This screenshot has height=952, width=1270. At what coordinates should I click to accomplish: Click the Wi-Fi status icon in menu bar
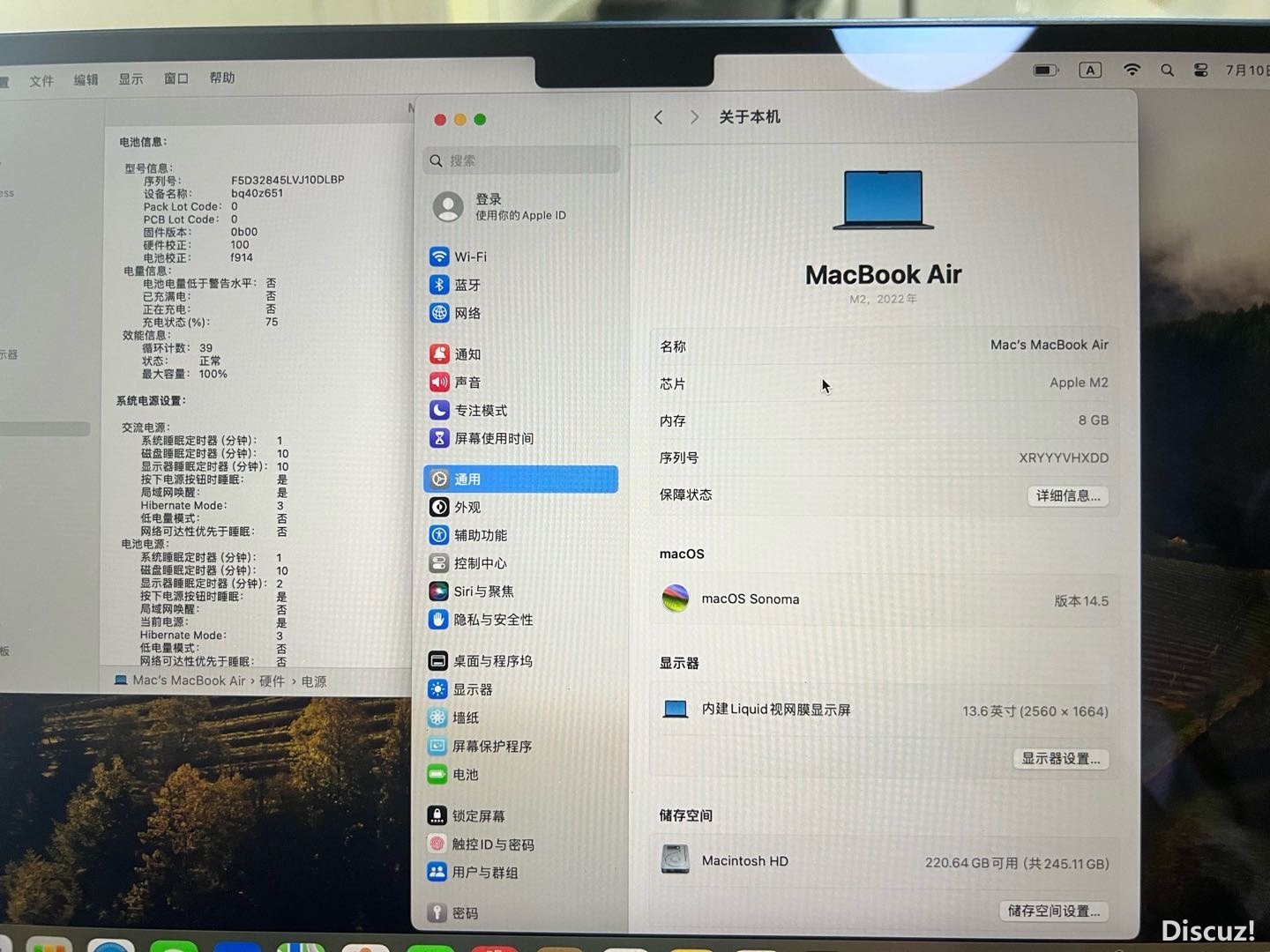(x=1132, y=70)
